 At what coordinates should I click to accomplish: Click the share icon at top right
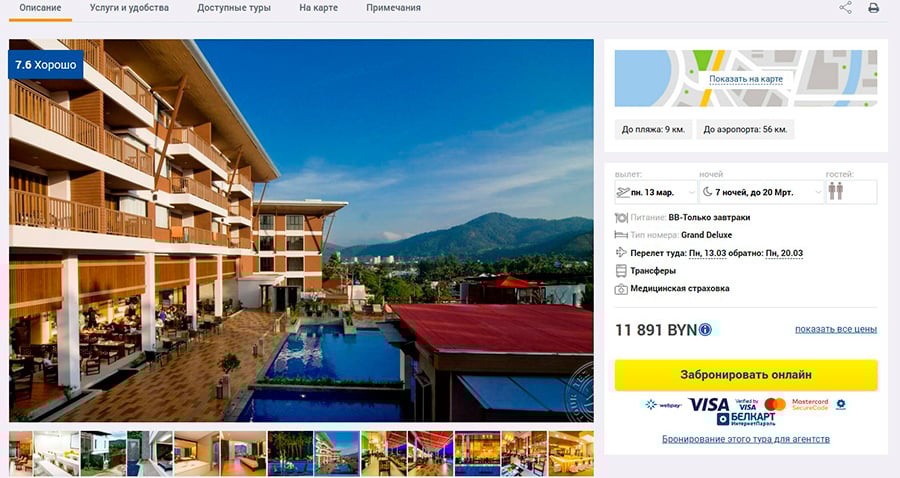point(845,7)
